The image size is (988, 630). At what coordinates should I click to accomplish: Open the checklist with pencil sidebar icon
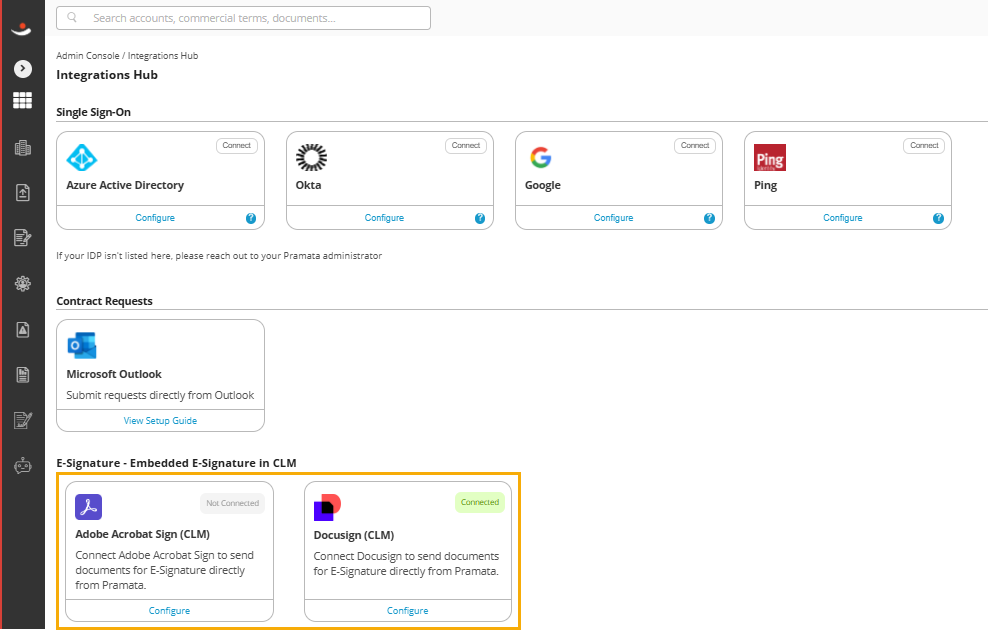(x=23, y=420)
